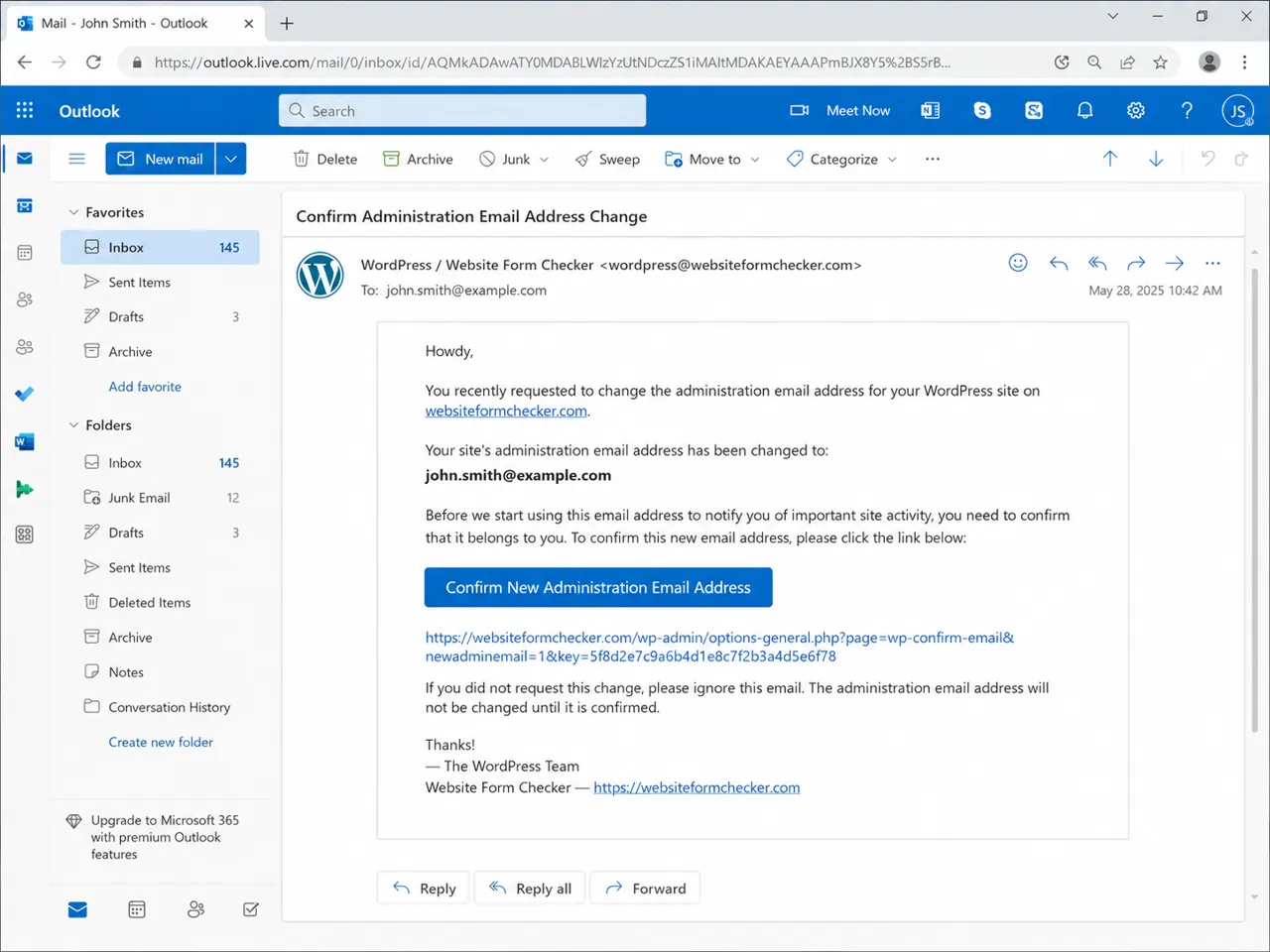Viewport: 1270px width, 952px height.
Task: Click reply all icon in message header
Action: (x=1097, y=263)
